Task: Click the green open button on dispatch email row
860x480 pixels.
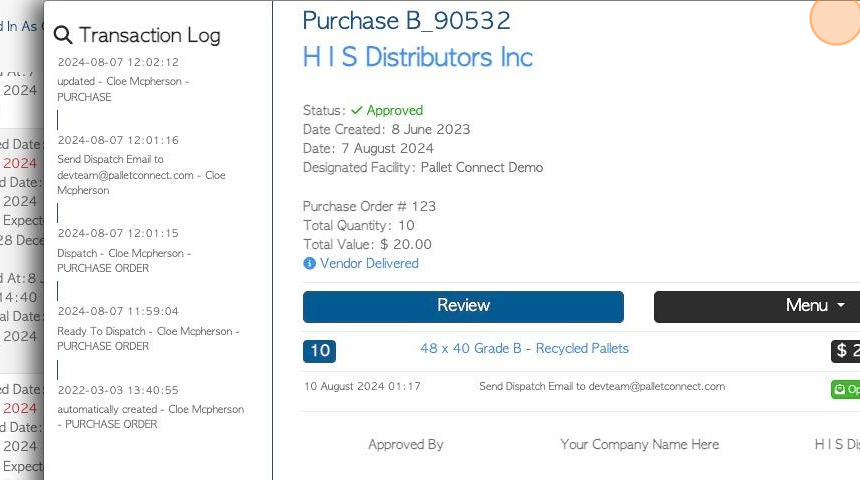Action: pos(845,389)
